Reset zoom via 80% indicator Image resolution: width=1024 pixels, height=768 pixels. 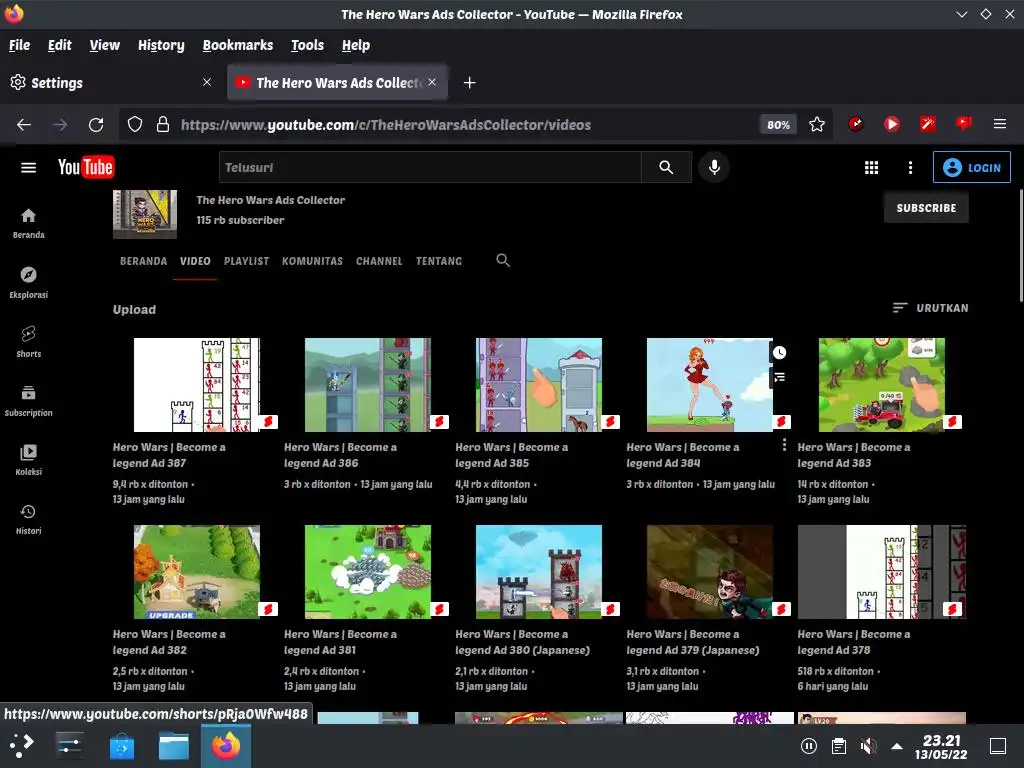pyautogui.click(x=778, y=124)
